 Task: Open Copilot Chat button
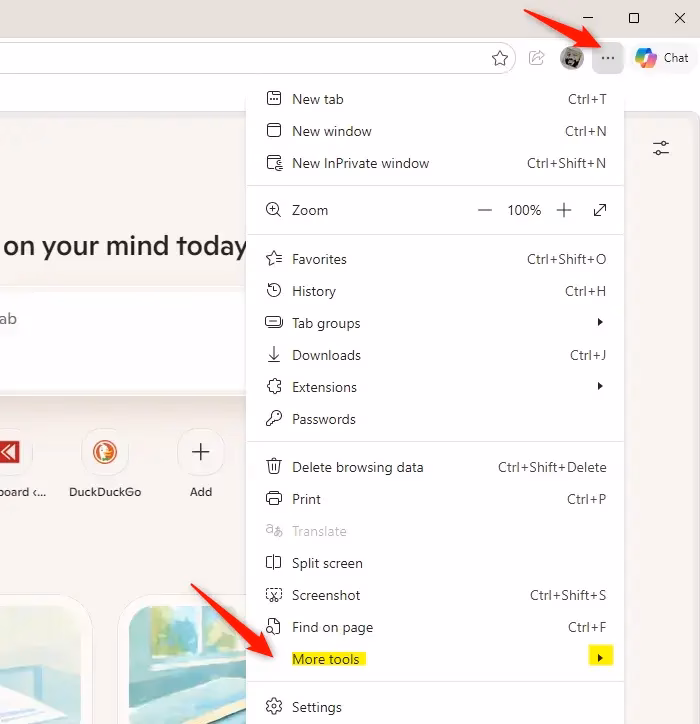click(x=662, y=58)
